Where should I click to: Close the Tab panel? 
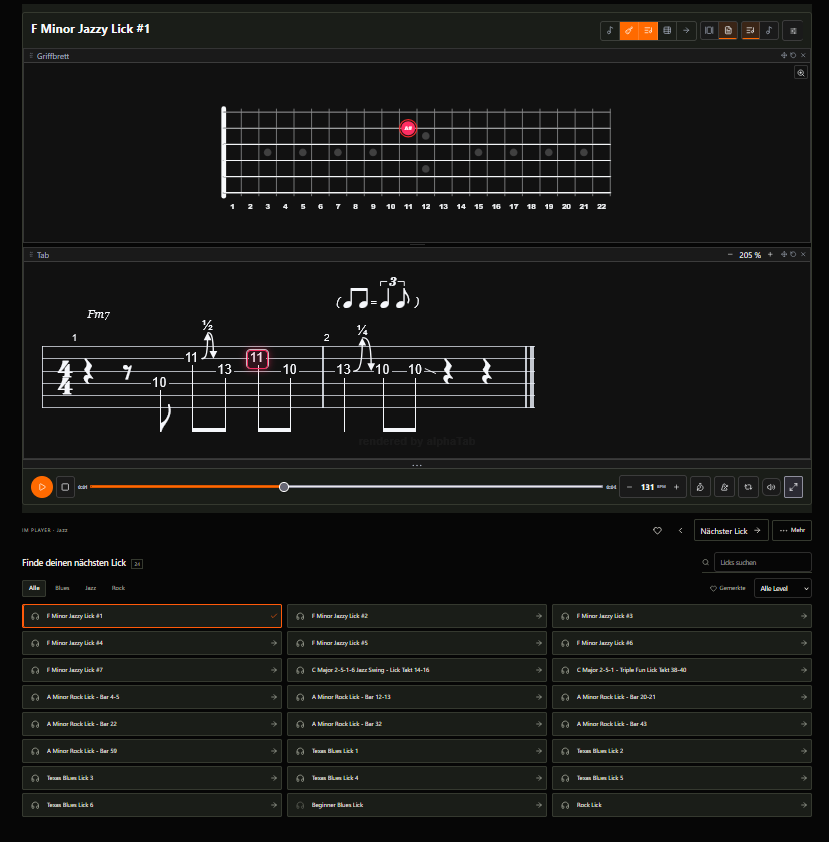pyautogui.click(x=803, y=255)
